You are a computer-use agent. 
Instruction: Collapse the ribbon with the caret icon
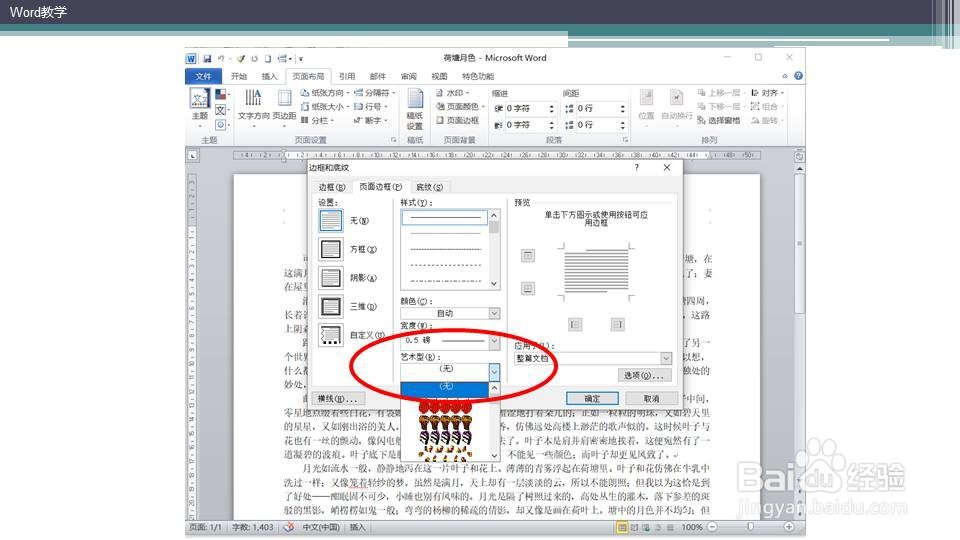pos(785,76)
